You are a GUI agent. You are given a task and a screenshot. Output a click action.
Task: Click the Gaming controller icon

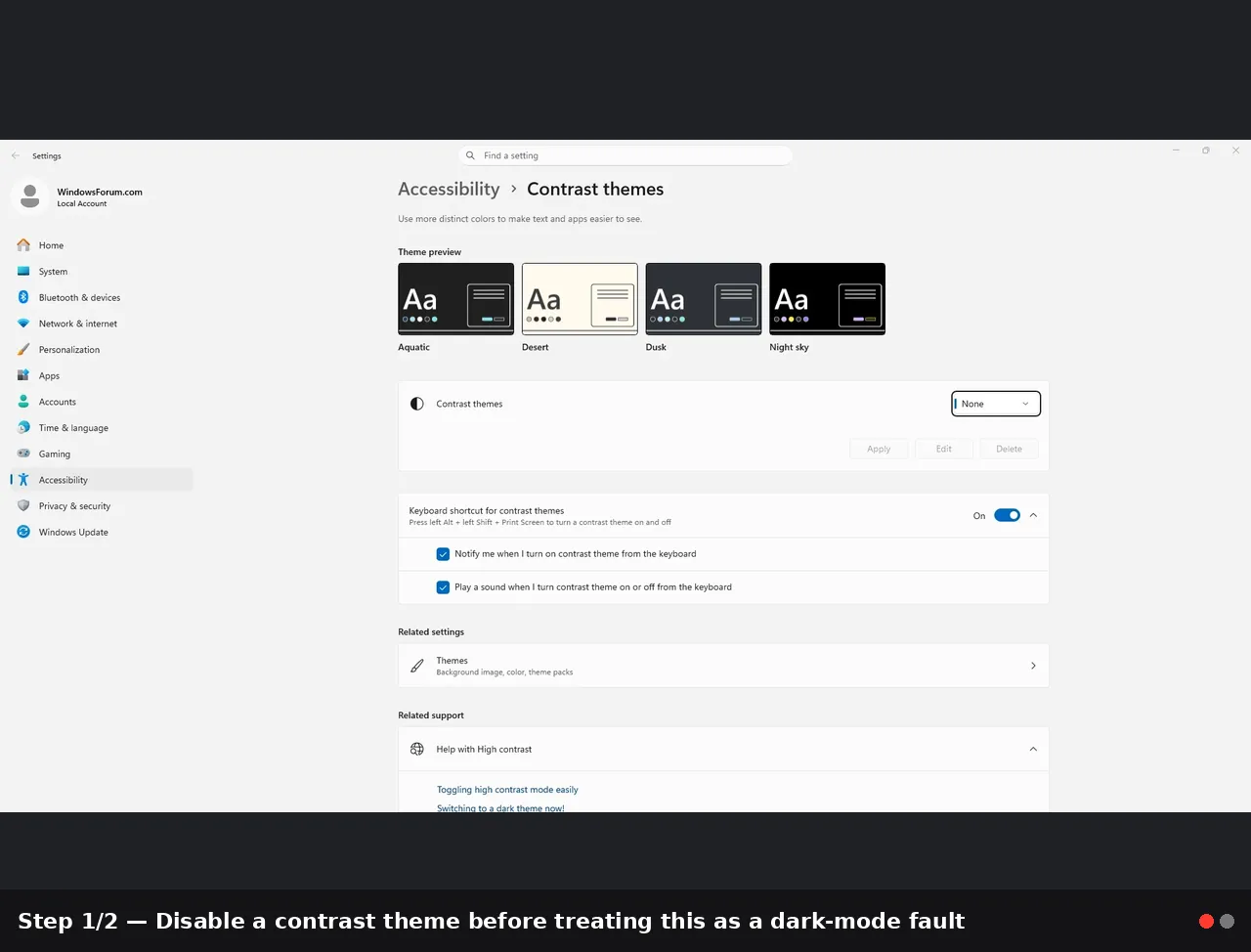23,454
